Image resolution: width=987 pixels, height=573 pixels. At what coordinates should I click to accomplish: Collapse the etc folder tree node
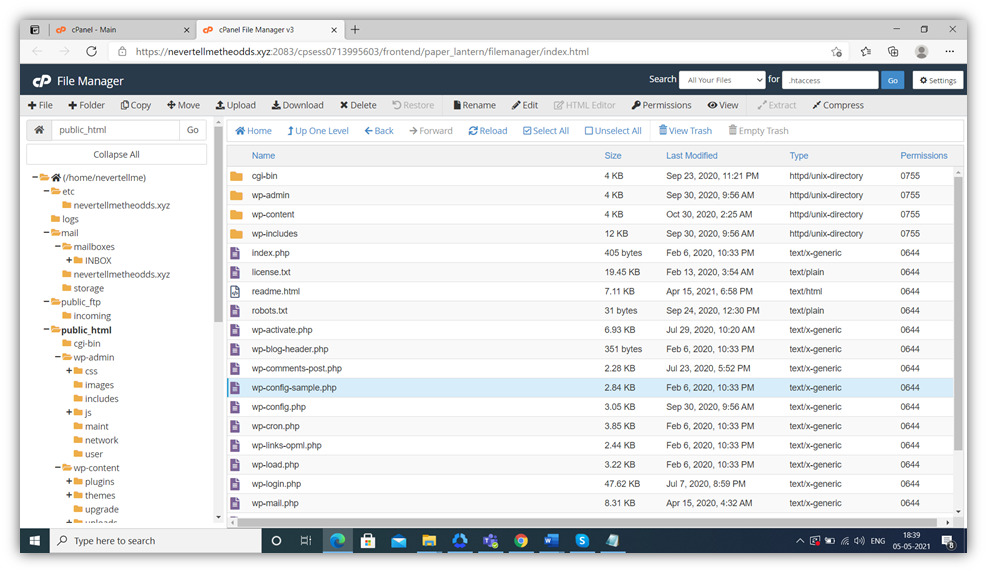tap(46, 191)
